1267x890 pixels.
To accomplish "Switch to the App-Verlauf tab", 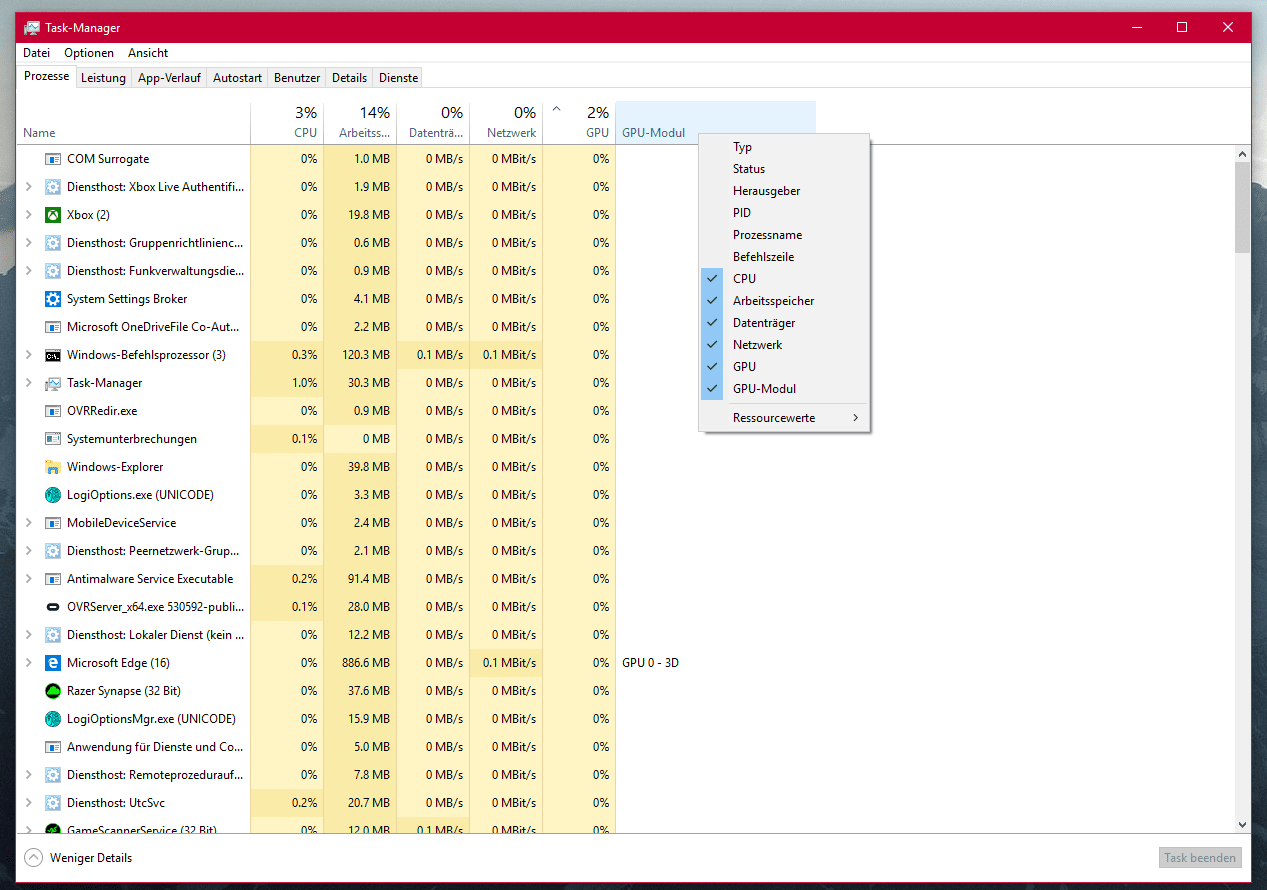I will coord(170,78).
